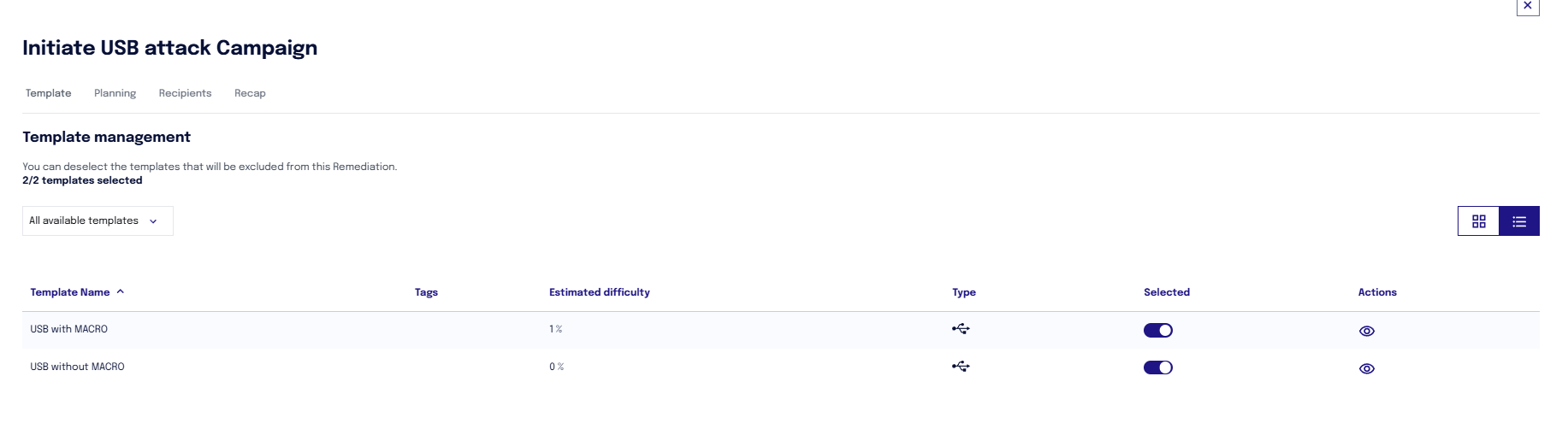
Task: Click USB type icon for USB without MACRO
Action: click(961, 367)
